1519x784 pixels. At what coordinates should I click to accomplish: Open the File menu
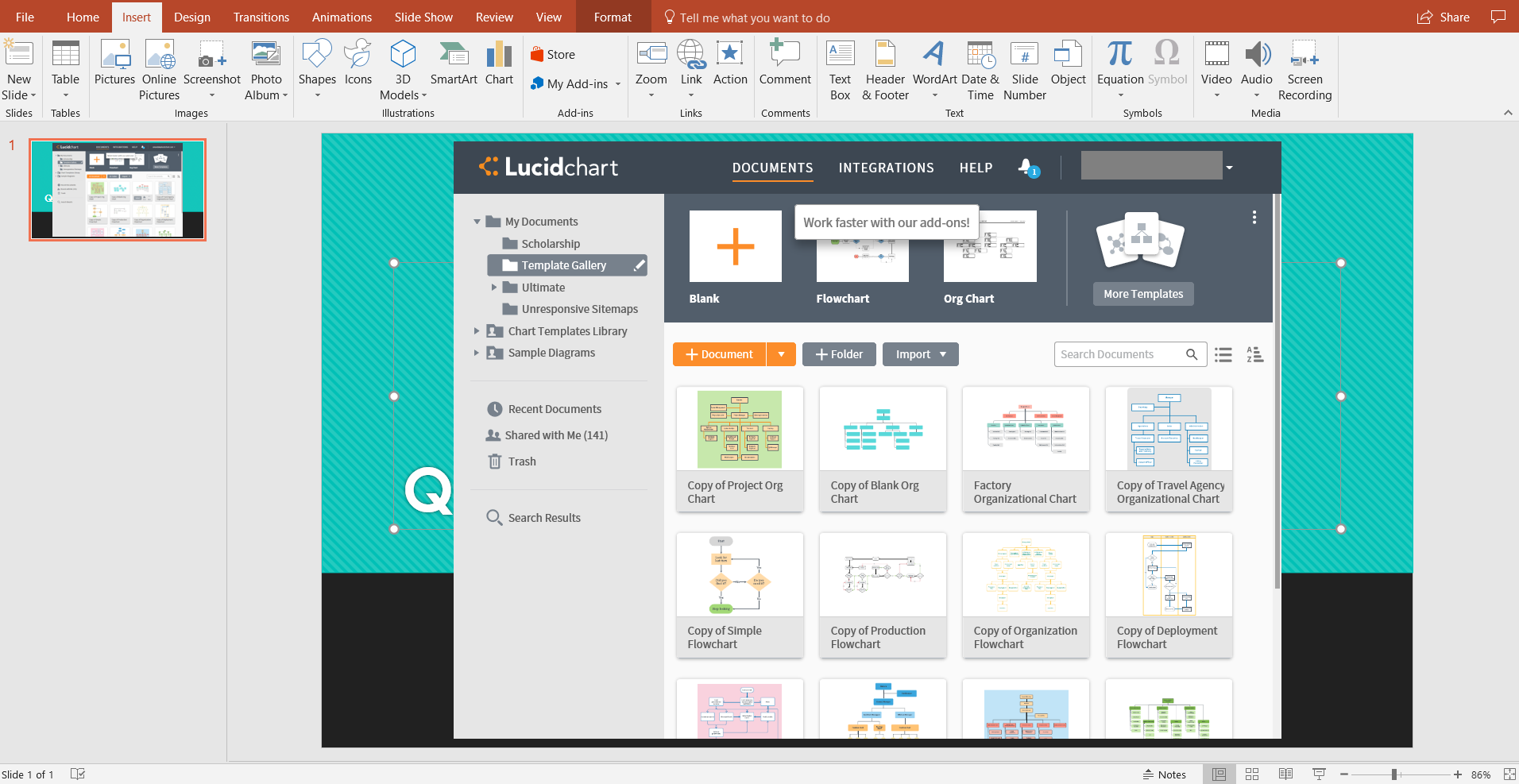[x=25, y=17]
